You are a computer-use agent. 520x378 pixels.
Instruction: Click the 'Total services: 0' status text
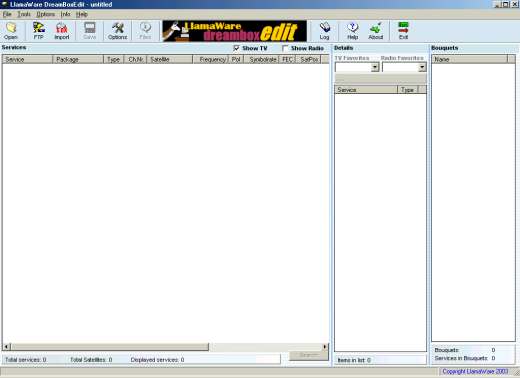pyautogui.click(x=26, y=360)
